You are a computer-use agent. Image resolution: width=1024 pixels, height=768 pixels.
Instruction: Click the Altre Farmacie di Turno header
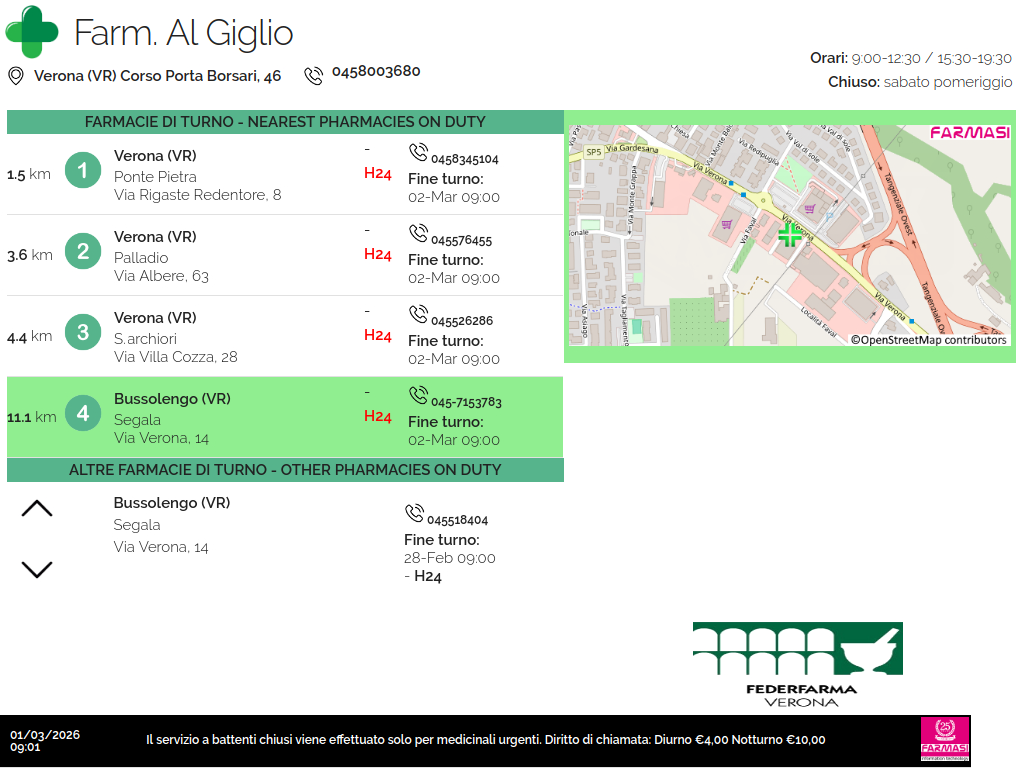point(285,470)
